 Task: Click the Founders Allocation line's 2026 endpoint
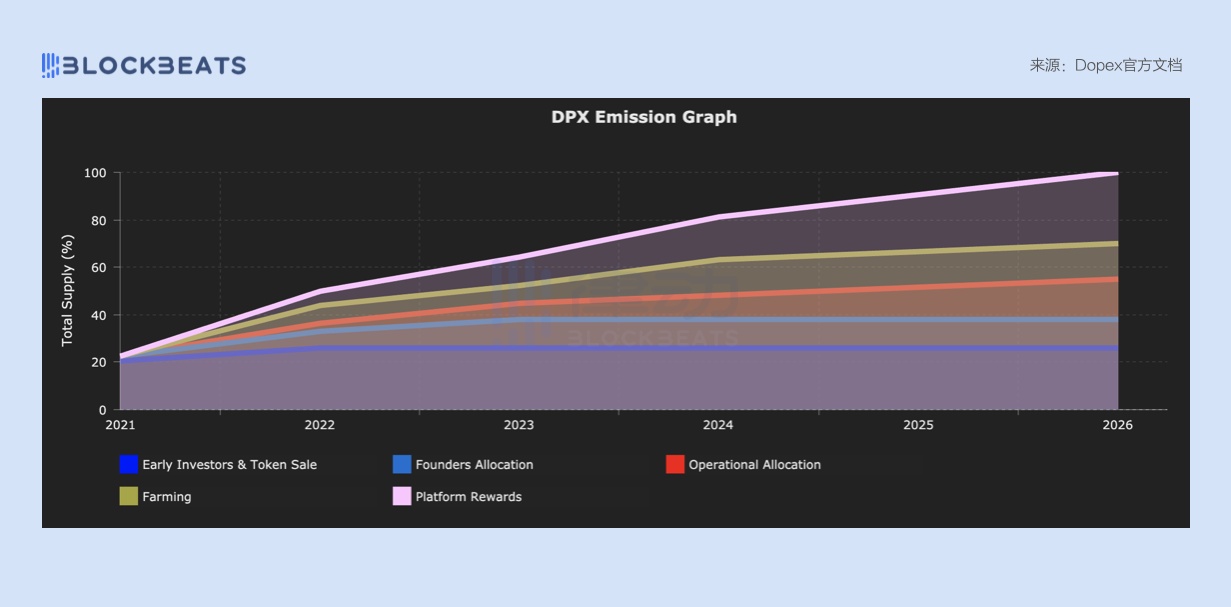pyautogui.click(x=1117, y=320)
